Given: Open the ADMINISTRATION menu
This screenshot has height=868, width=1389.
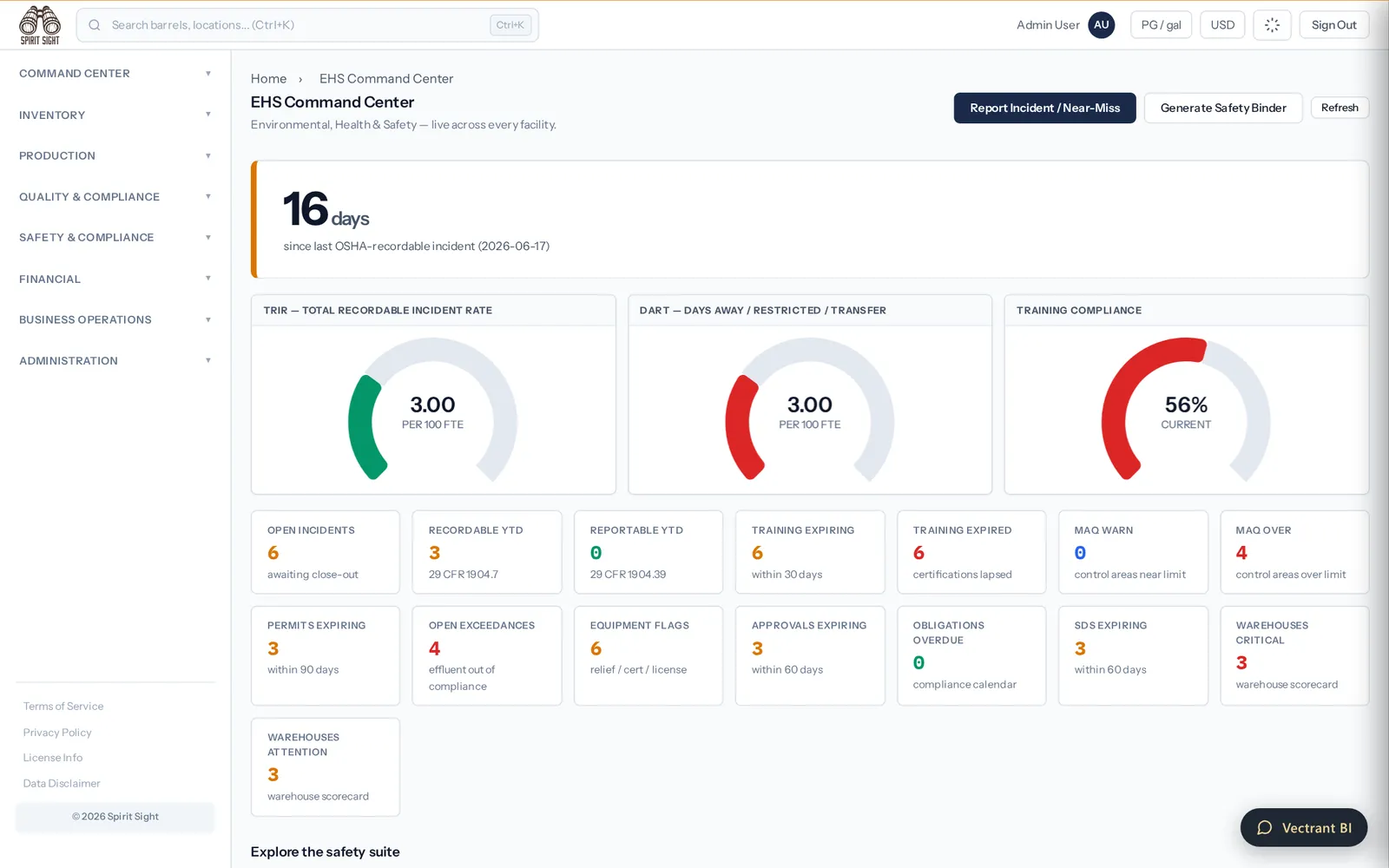Looking at the screenshot, I should pyautogui.click(x=115, y=361).
